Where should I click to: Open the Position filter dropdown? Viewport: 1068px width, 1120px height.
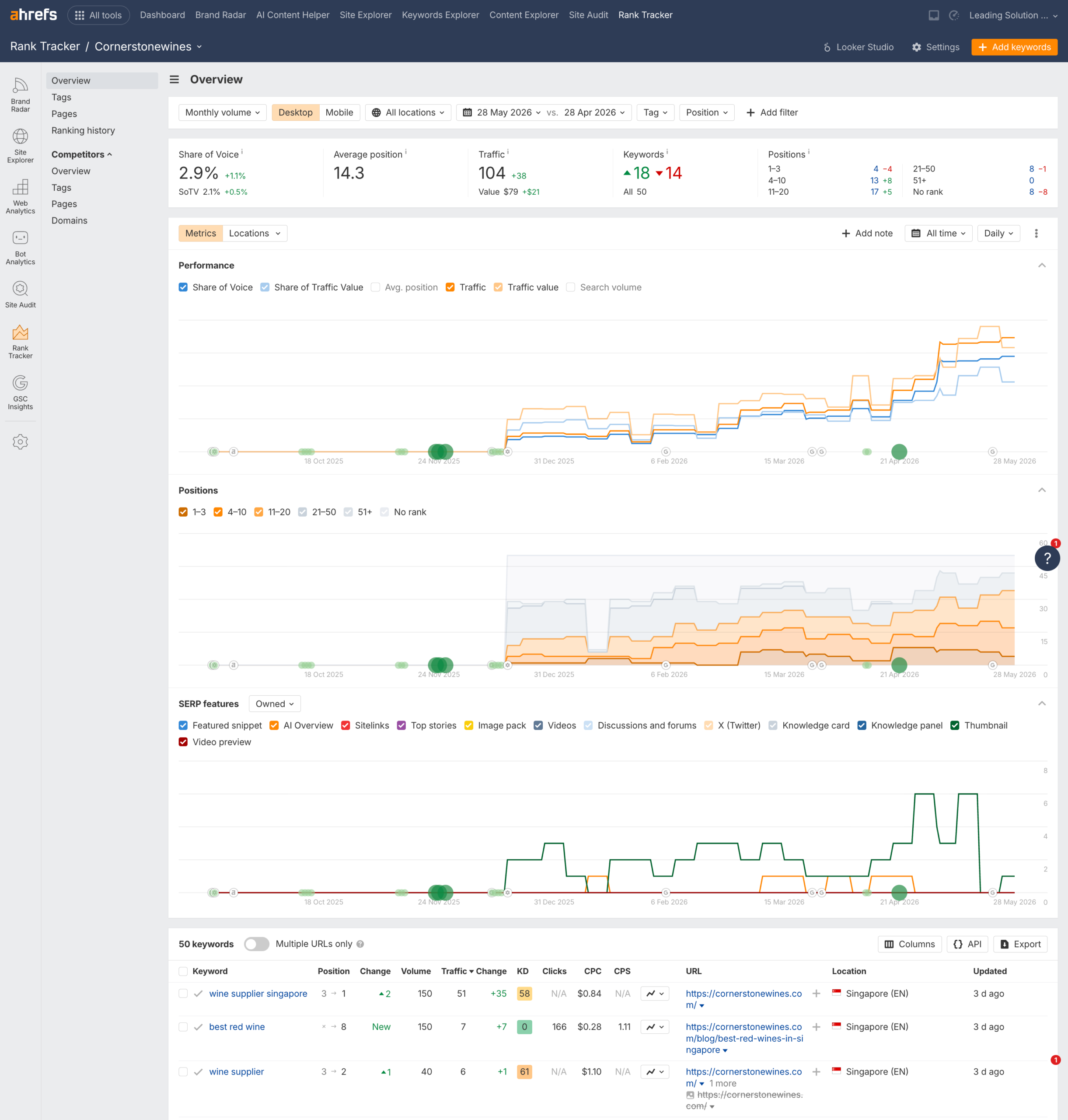[706, 113]
